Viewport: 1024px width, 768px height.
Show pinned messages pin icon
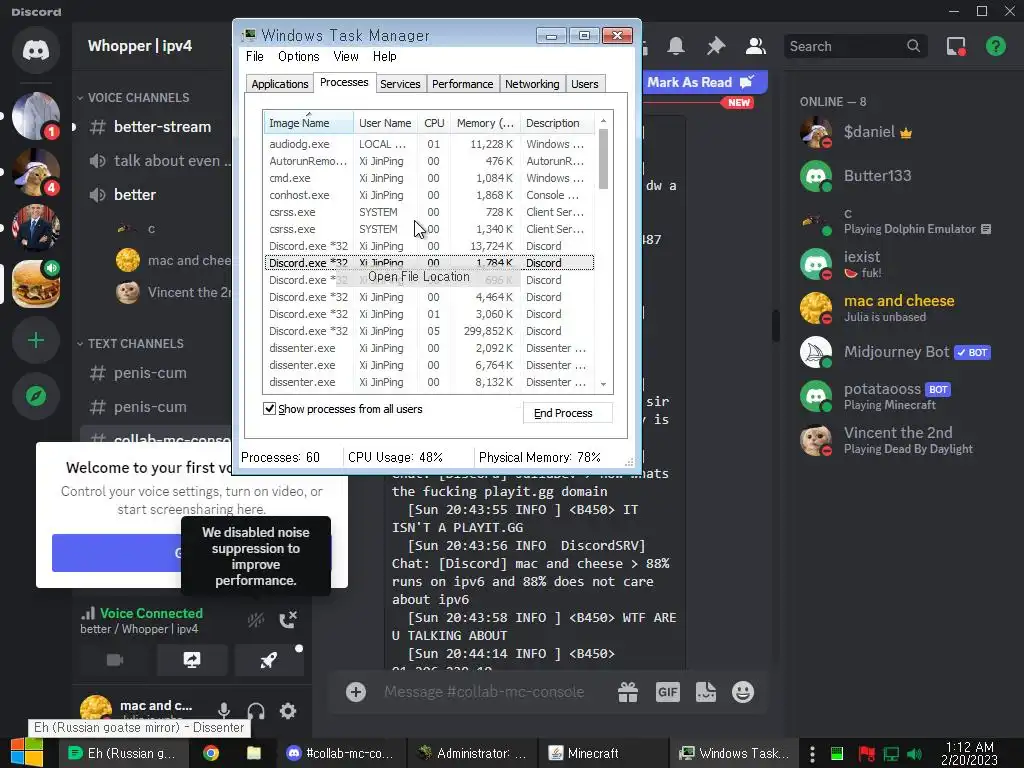[x=716, y=46]
